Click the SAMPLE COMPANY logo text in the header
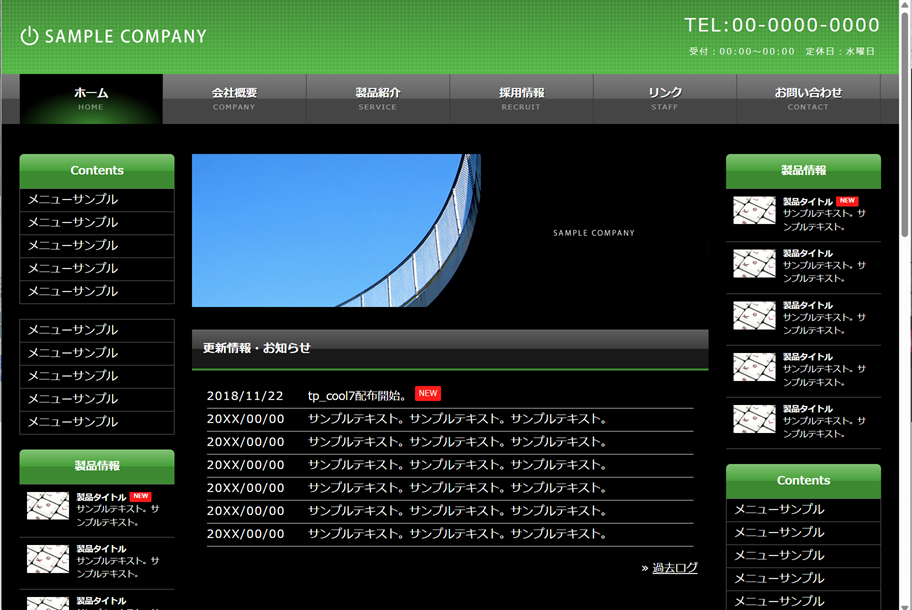This screenshot has width=912, height=610. (x=126, y=37)
